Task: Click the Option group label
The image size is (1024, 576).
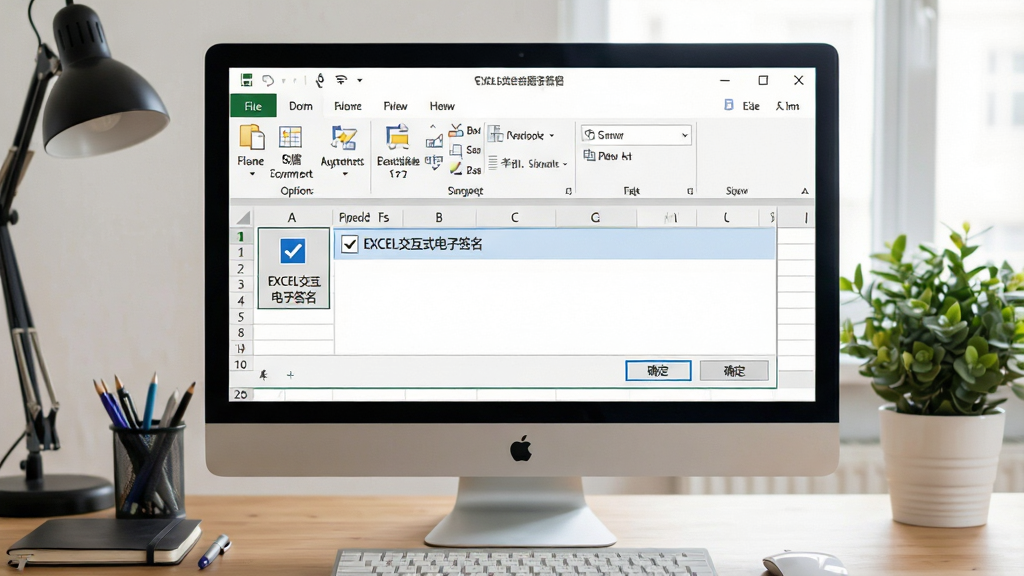Action: [296, 191]
